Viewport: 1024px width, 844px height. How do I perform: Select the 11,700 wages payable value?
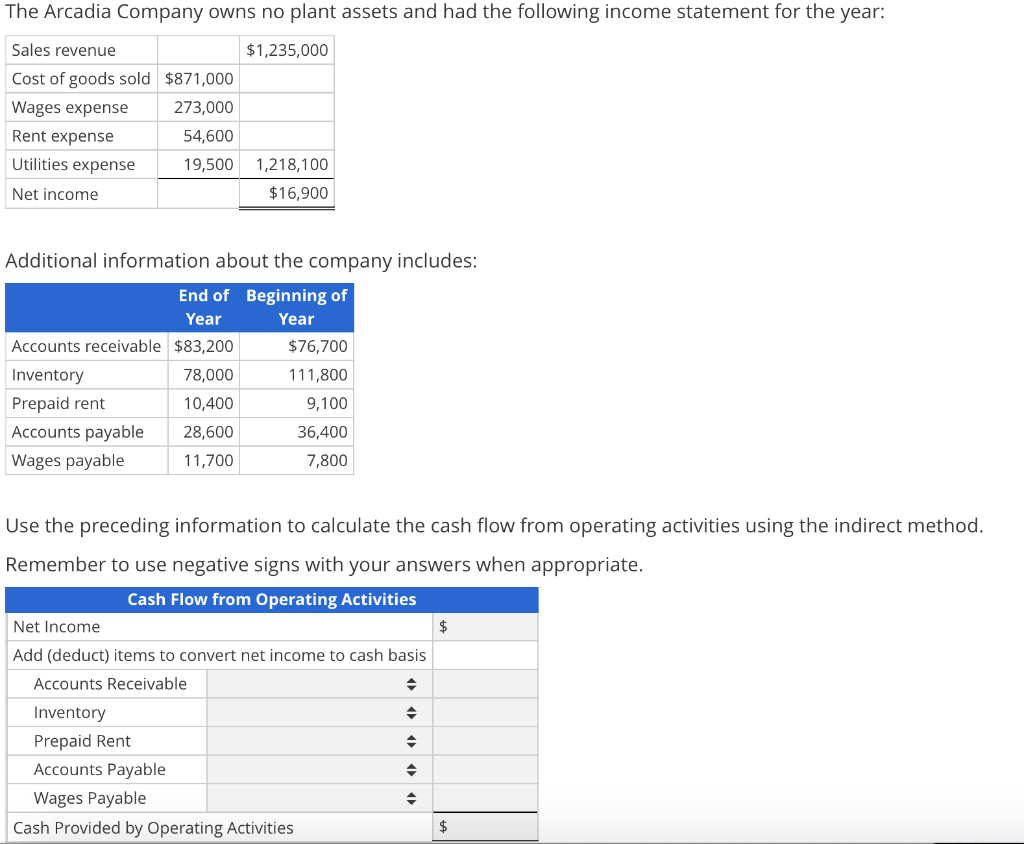[x=208, y=461]
